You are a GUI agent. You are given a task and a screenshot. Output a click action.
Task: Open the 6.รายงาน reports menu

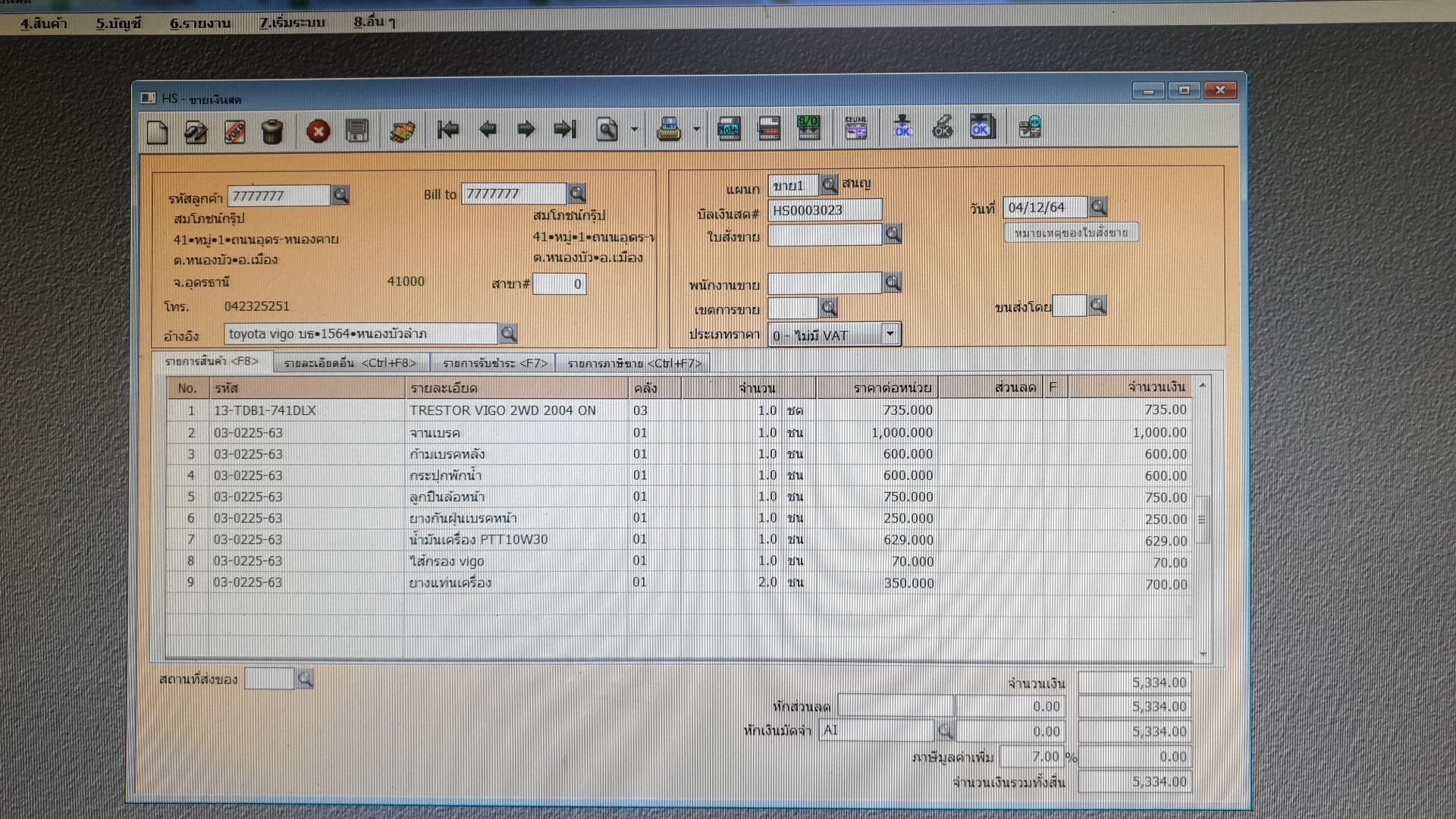click(200, 23)
